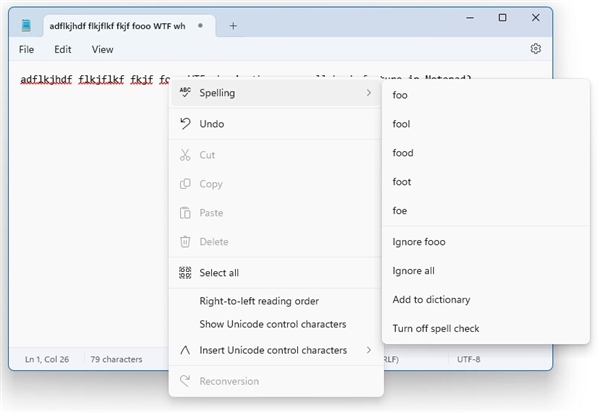This screenshot has height=412, width=600.
Task: Open the View menu
Action: 102,49
